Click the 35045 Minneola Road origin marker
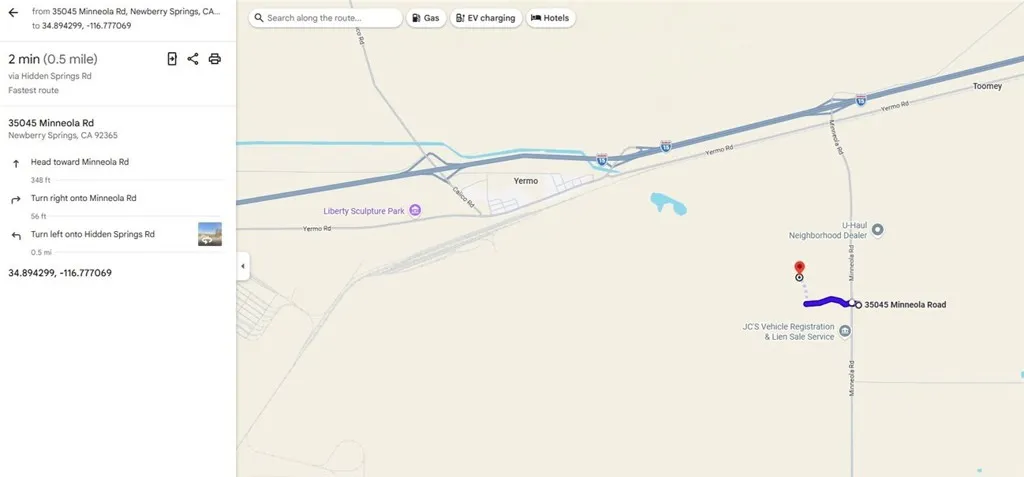 coord(858,304)
